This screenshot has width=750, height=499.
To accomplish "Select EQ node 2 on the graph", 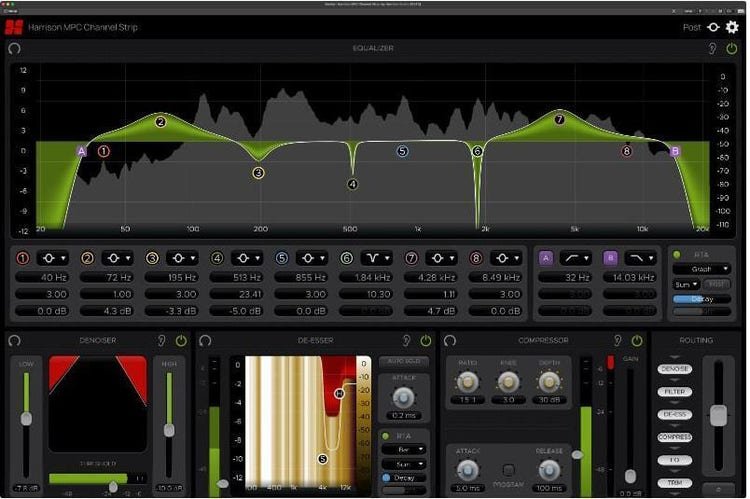I will point(161,122).
